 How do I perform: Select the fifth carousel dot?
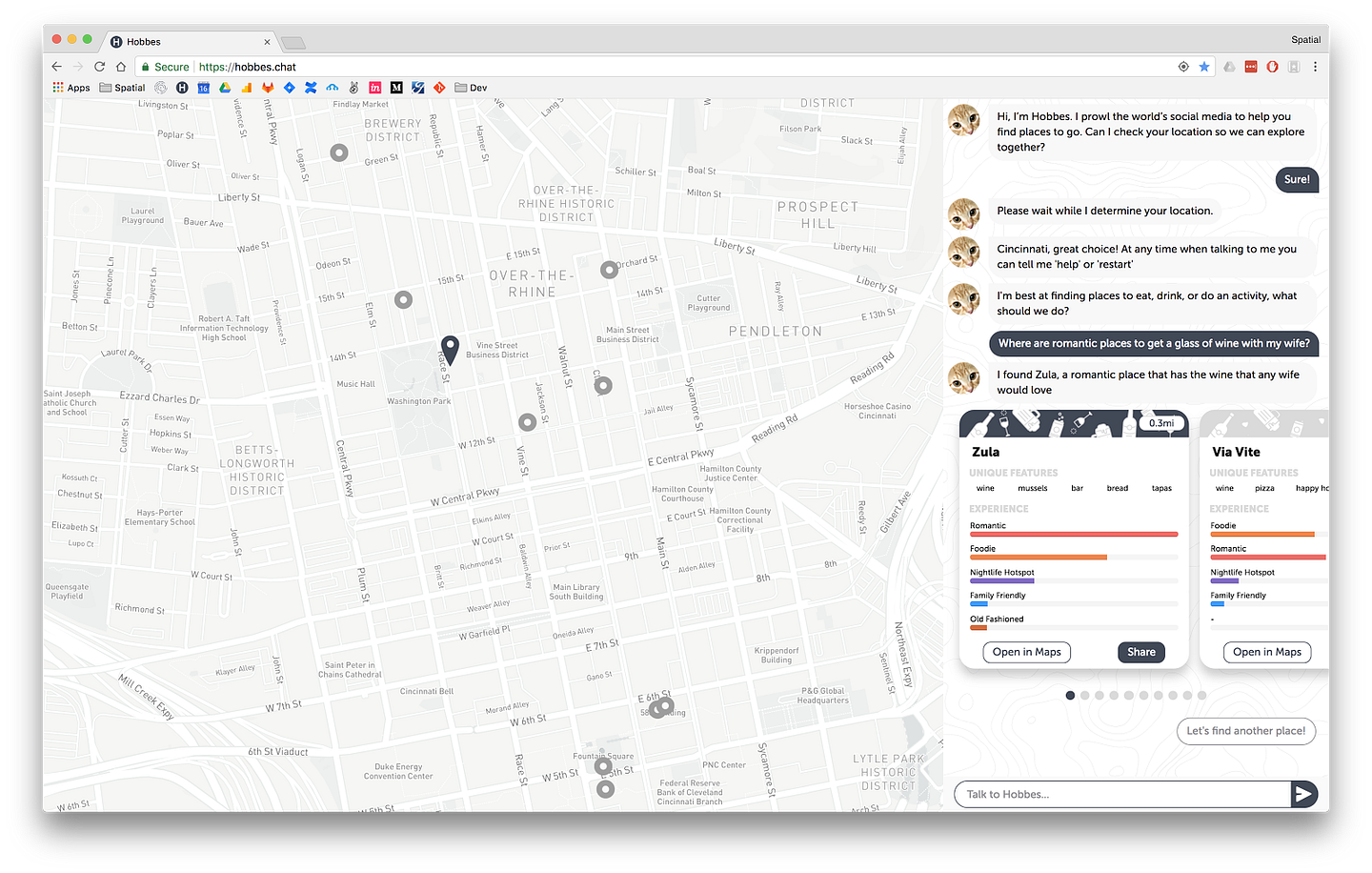pyautogui.click(x=1129, y=696)
